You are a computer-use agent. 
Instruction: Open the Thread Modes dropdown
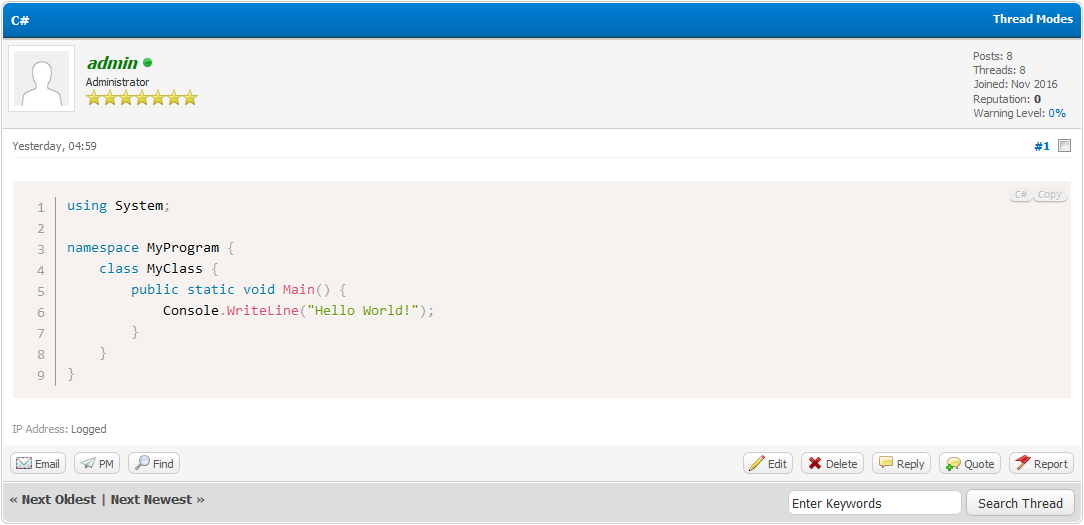[1032, 19]
